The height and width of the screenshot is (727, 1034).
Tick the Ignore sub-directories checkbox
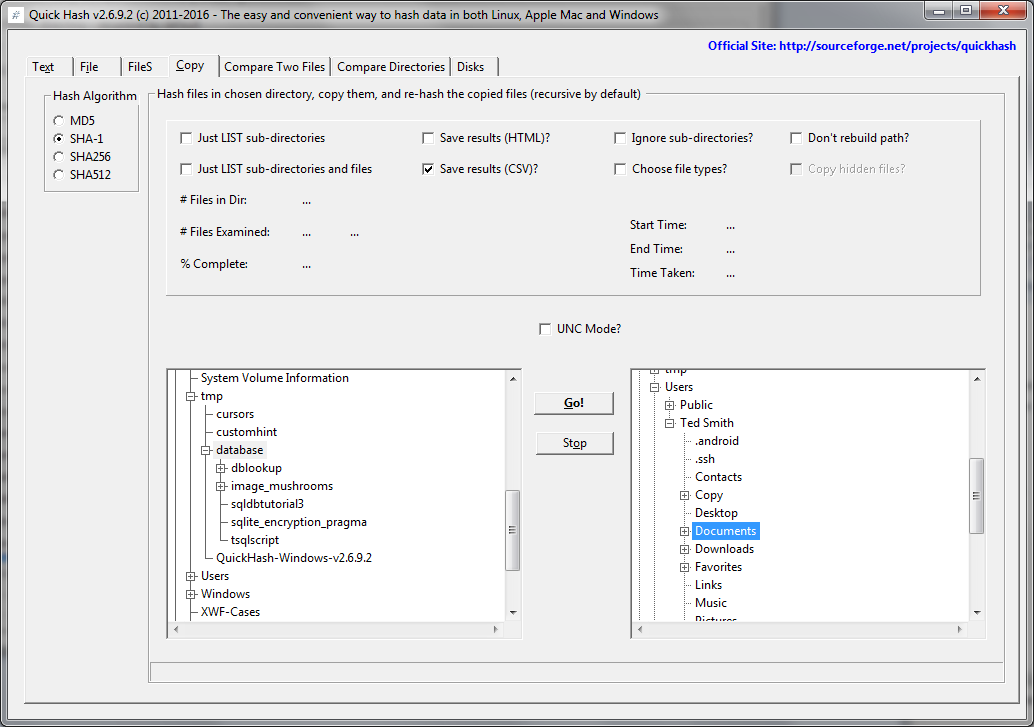click(620, 138)
